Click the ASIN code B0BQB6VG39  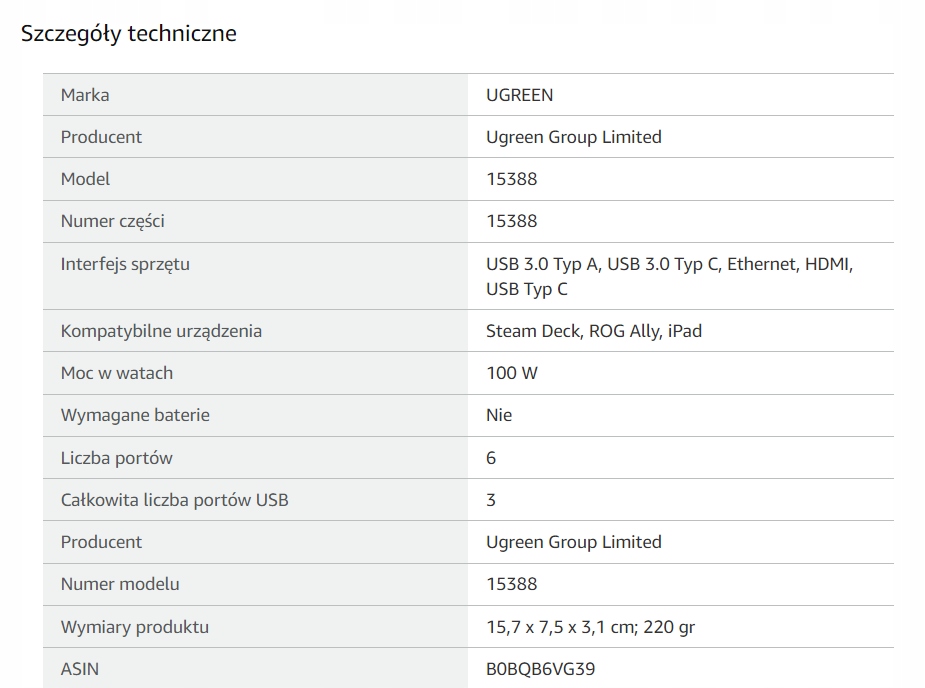point(540,668)
